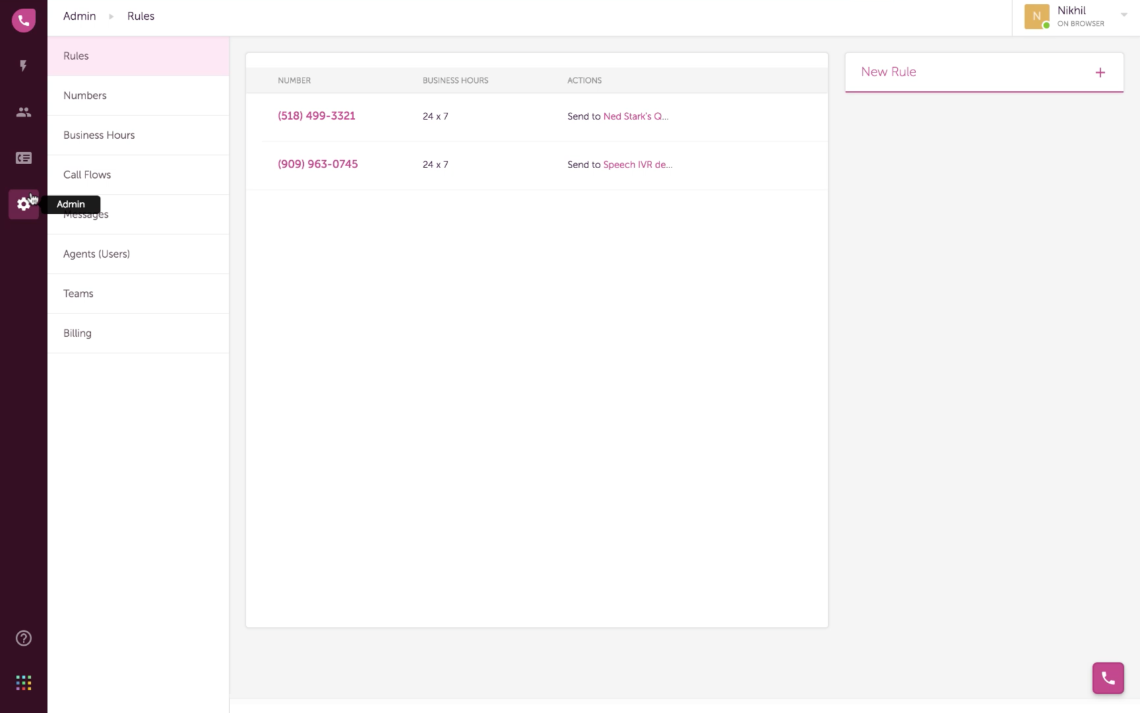This screenshot has width=1140, height=713.
Task: Select Teams in admin sidebar
Action: click(x=78, y=294)
